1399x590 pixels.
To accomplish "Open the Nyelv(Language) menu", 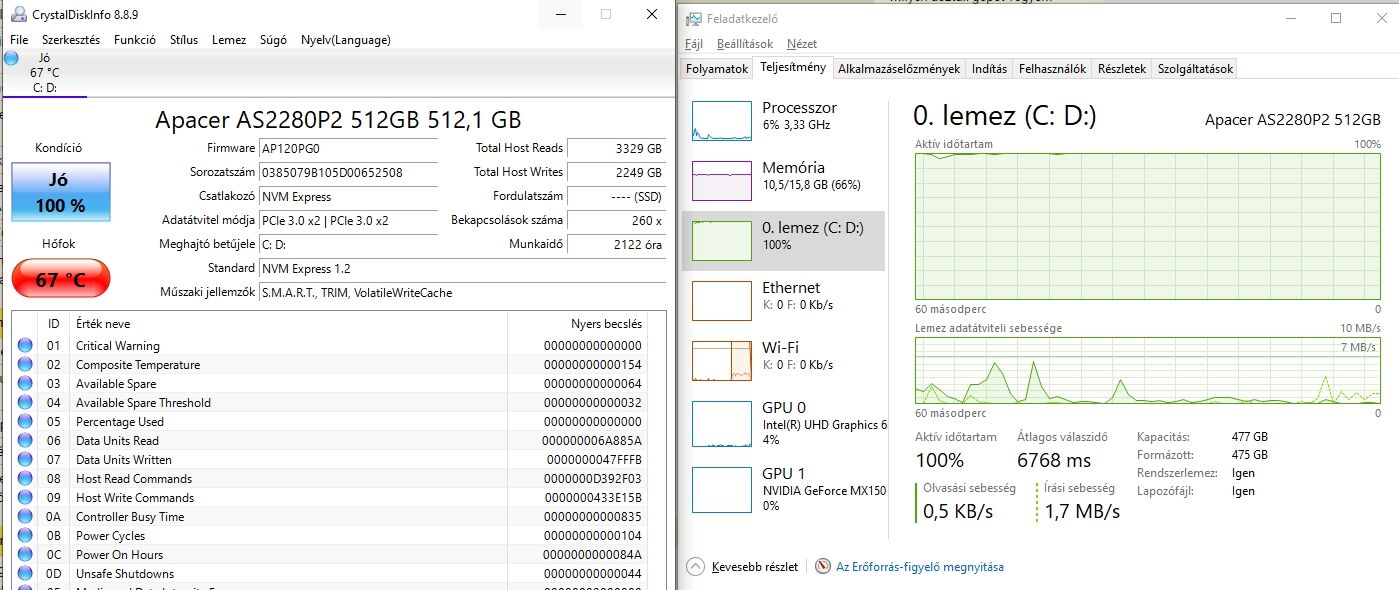I will [345, 40].
